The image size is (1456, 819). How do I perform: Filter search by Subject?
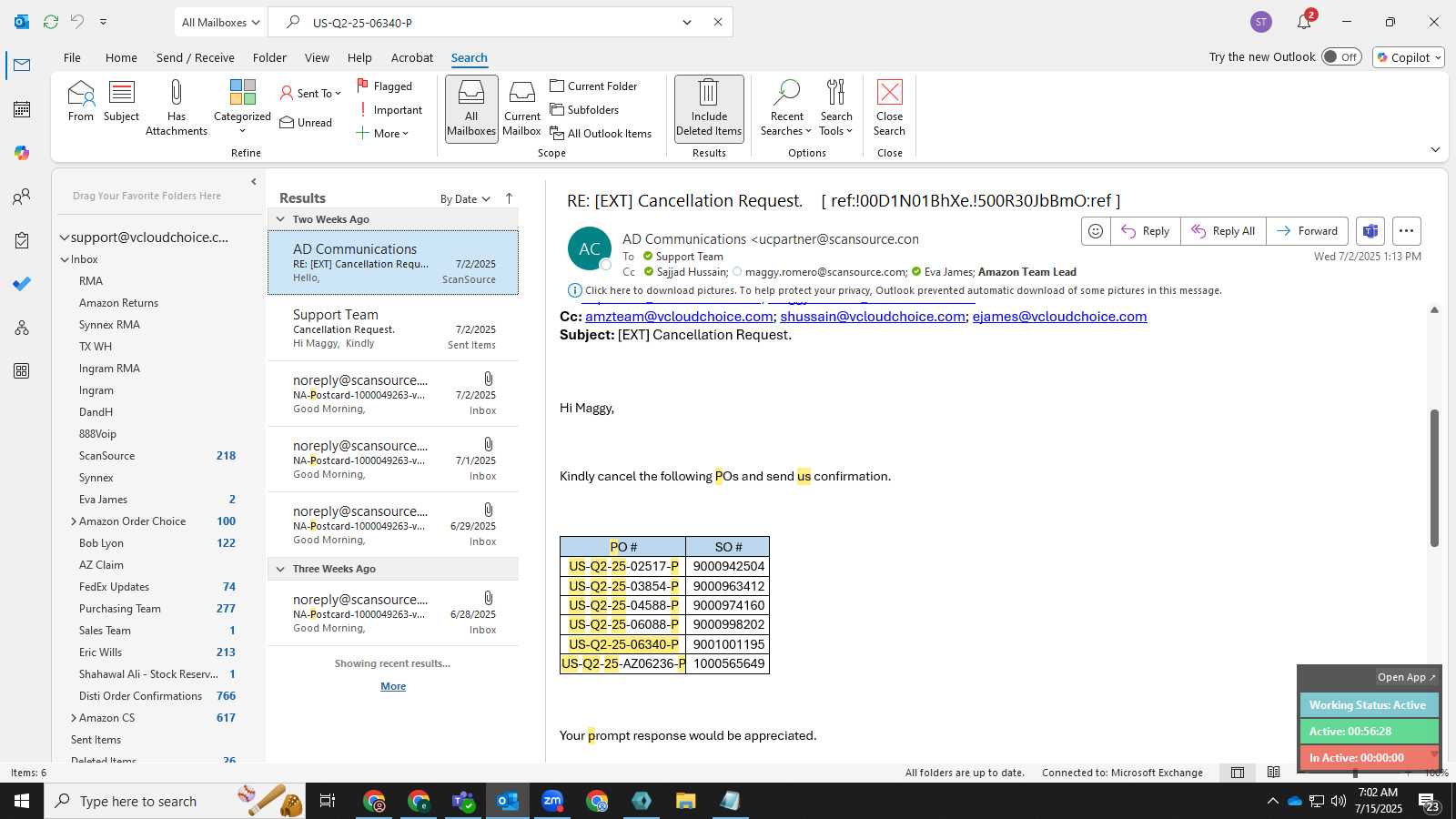(x=121, y=101)
